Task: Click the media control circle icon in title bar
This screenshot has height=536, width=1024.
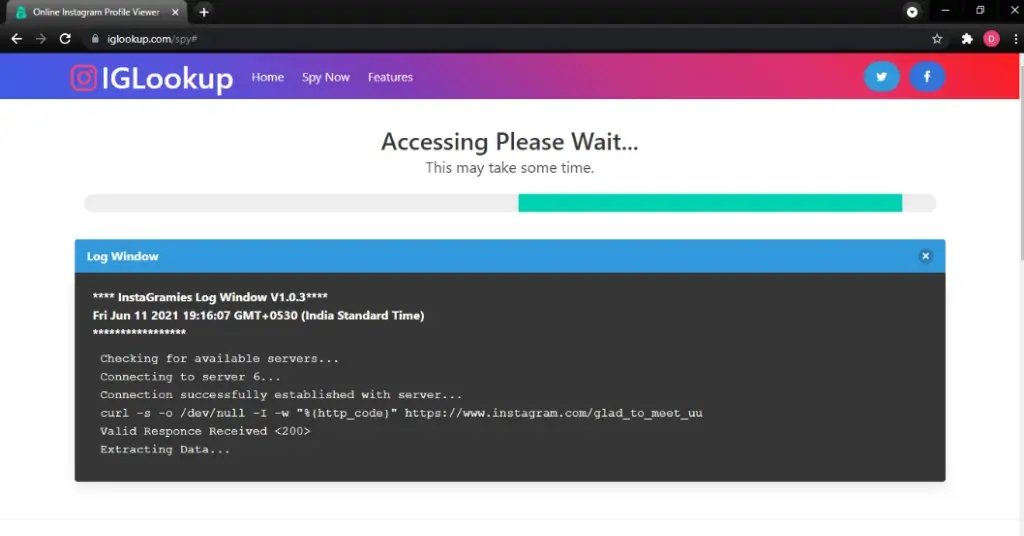Action: 912,12
